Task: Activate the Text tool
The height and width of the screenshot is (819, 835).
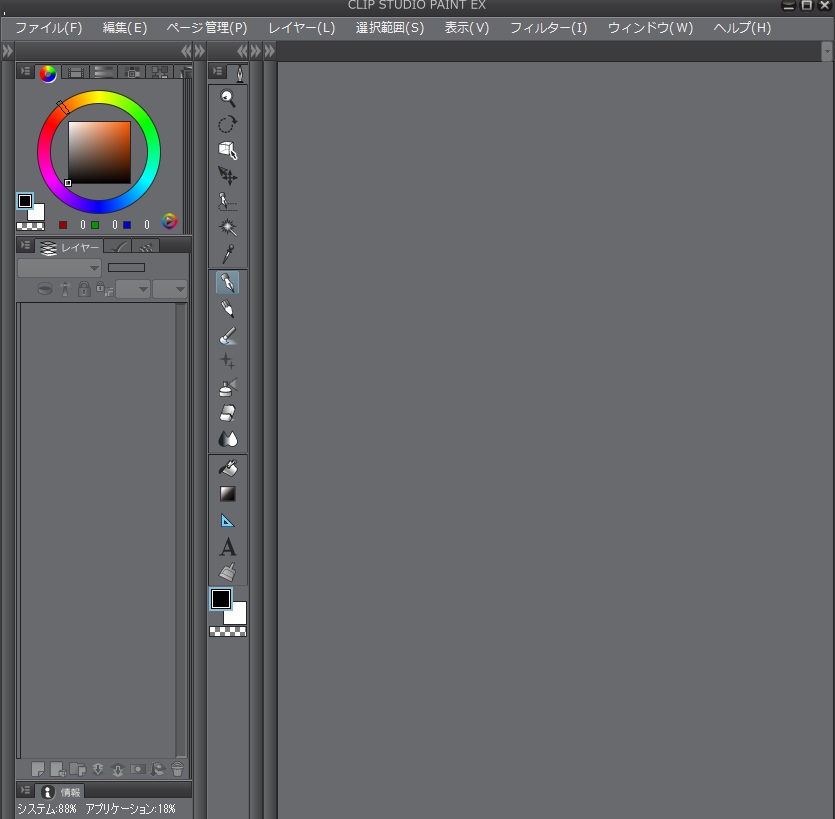Action: coord(228,547)
